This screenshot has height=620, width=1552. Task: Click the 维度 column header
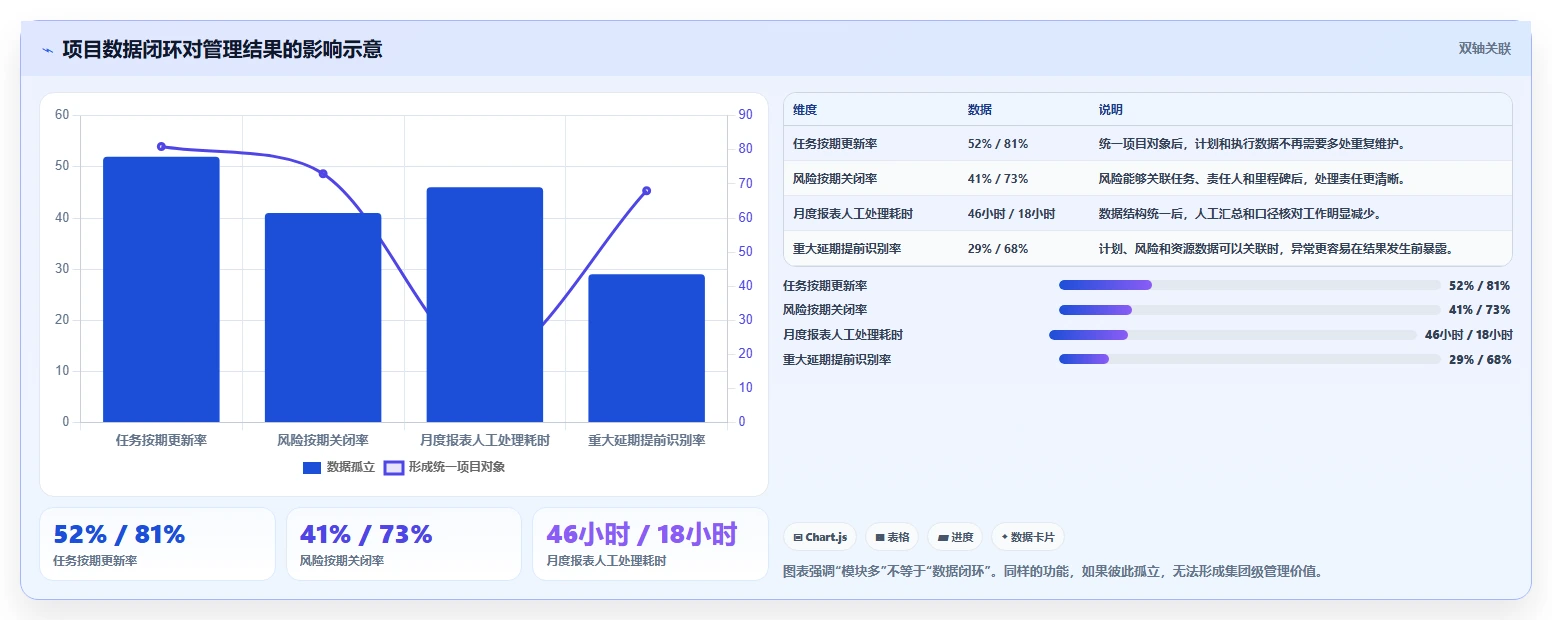(805, 109)
